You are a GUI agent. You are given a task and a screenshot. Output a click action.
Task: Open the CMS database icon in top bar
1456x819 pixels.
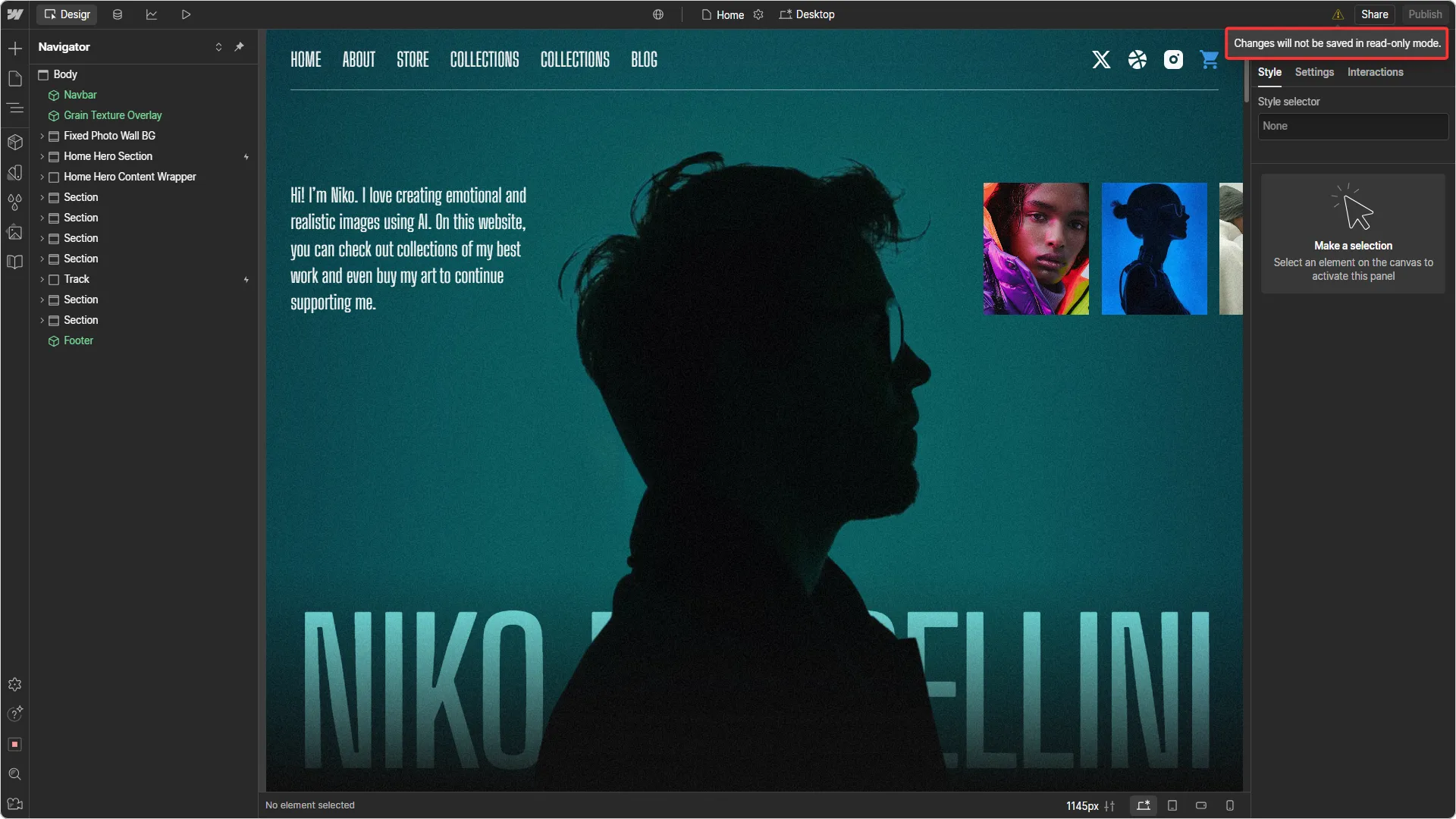coord(118,14)
